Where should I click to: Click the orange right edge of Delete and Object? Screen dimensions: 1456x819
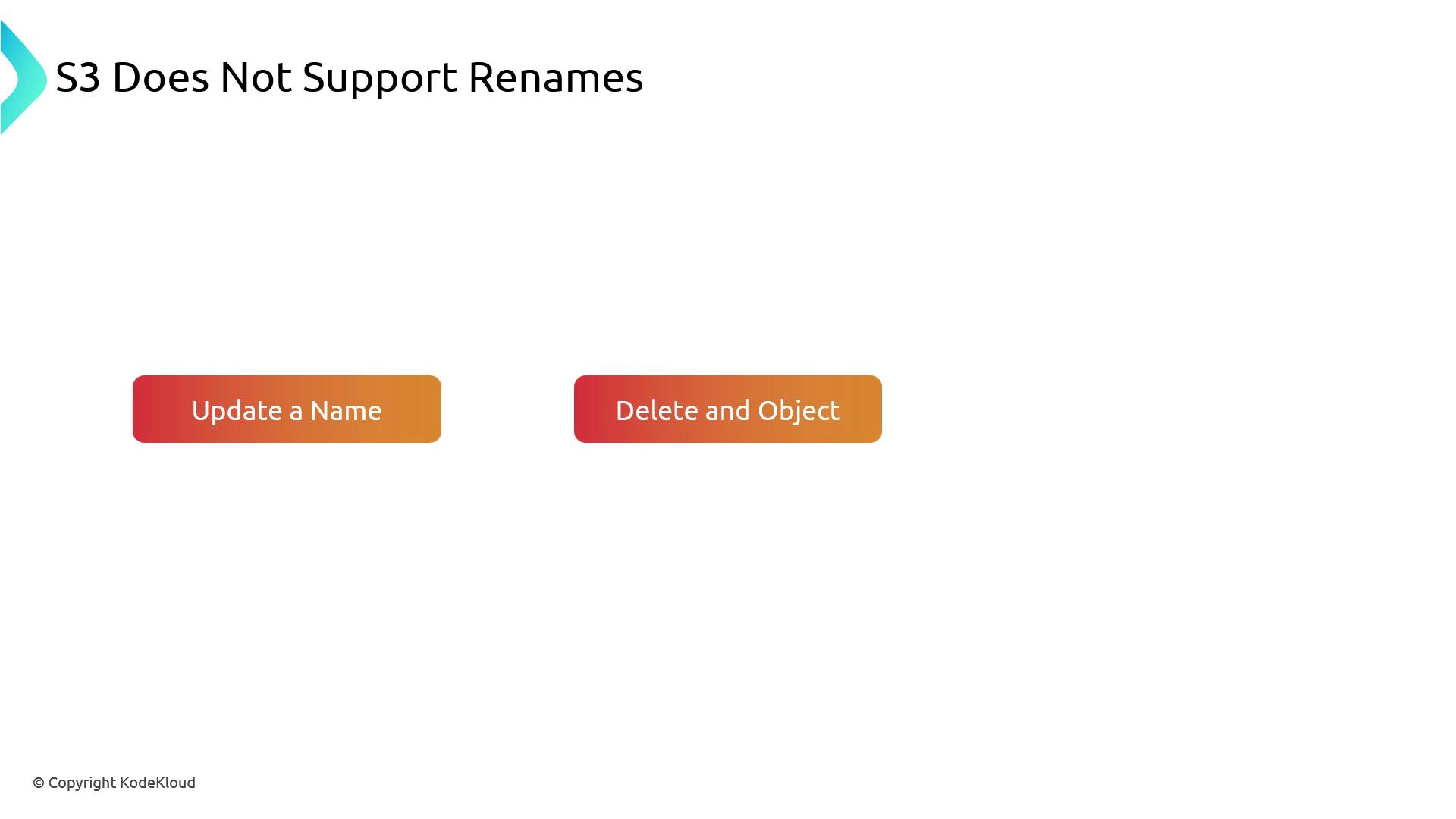click(872, 409)
